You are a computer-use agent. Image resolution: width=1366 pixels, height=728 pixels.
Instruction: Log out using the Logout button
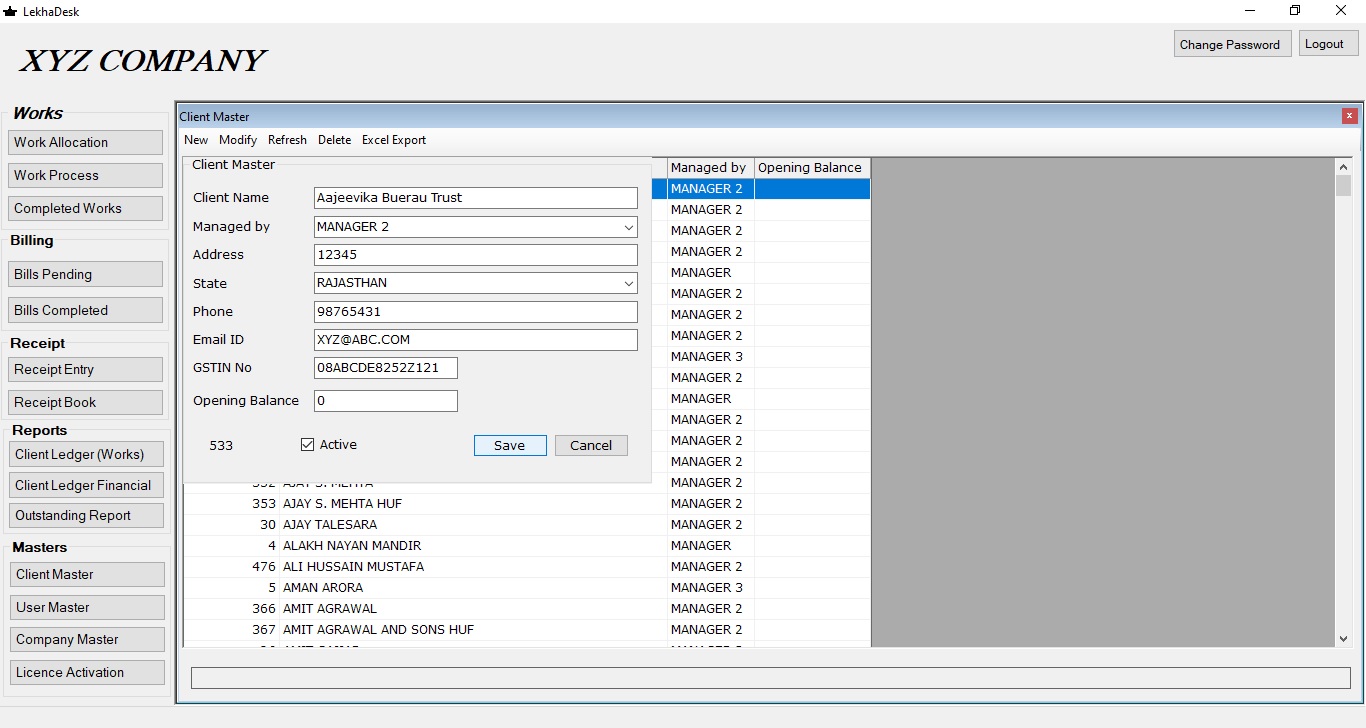pos(1328,43)
